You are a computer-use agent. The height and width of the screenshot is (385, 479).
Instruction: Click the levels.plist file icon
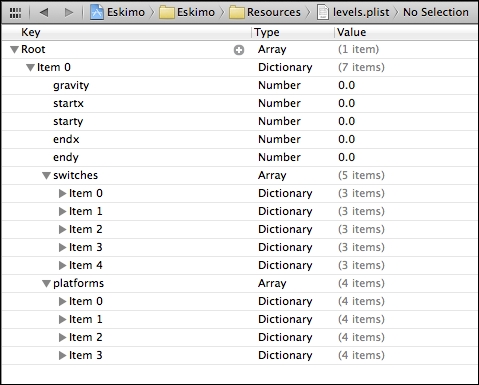[x=322, y=13]
